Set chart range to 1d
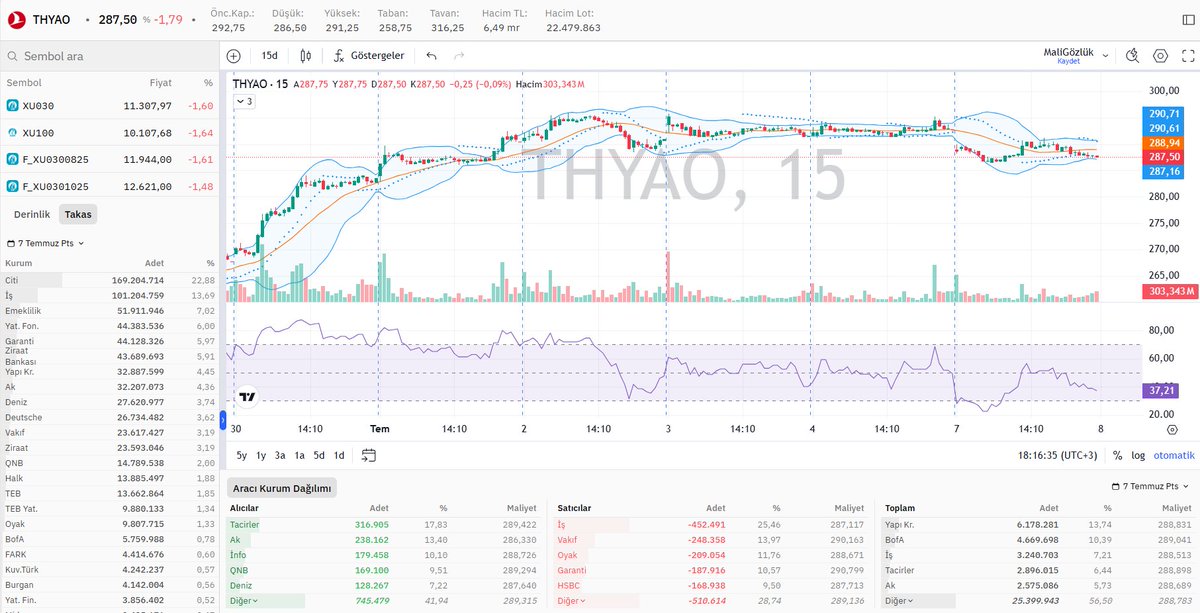Image resolution: width=1200 pixels, height=613 pixels. point(339,455)
